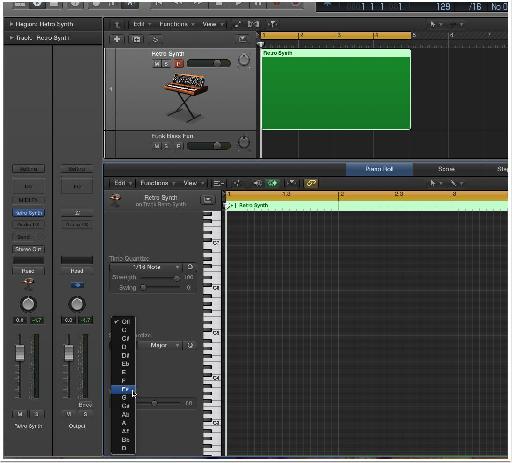Choose G in scale key list
The image size is (512, 463).
pyautogui.click(x=123, y=398)
